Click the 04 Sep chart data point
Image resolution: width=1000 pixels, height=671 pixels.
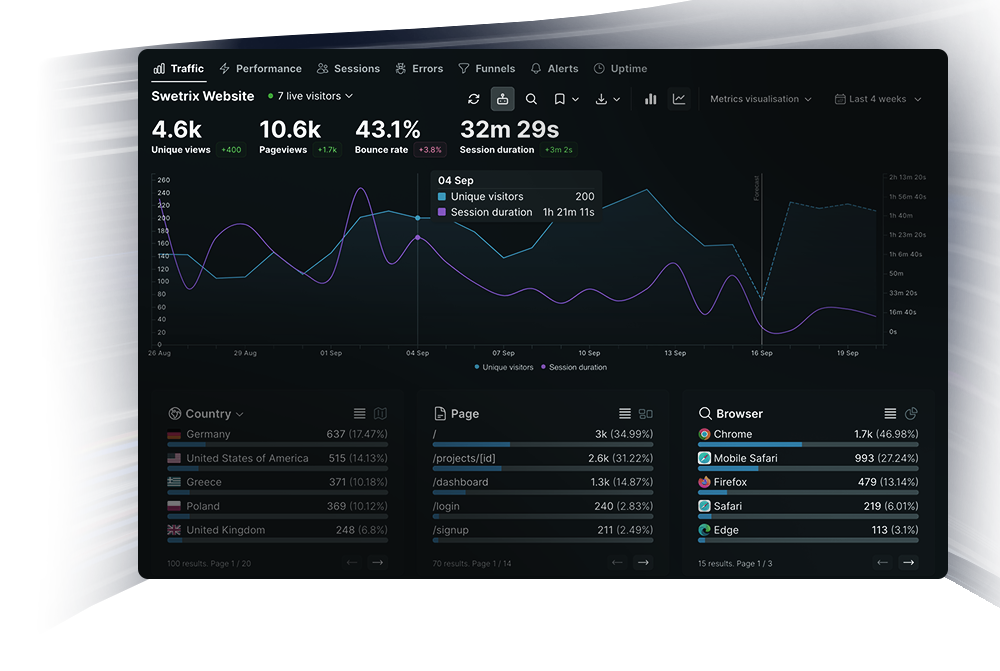[418, 218]
